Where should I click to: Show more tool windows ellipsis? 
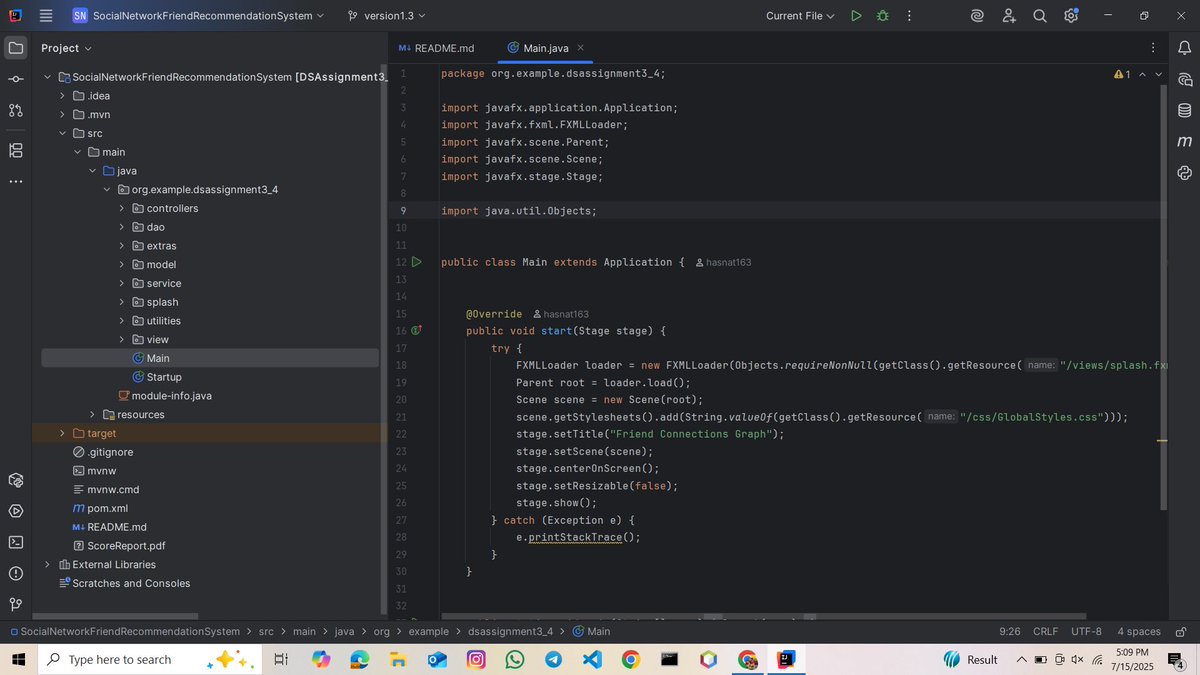pyautogui.click(x=16, y=182)
